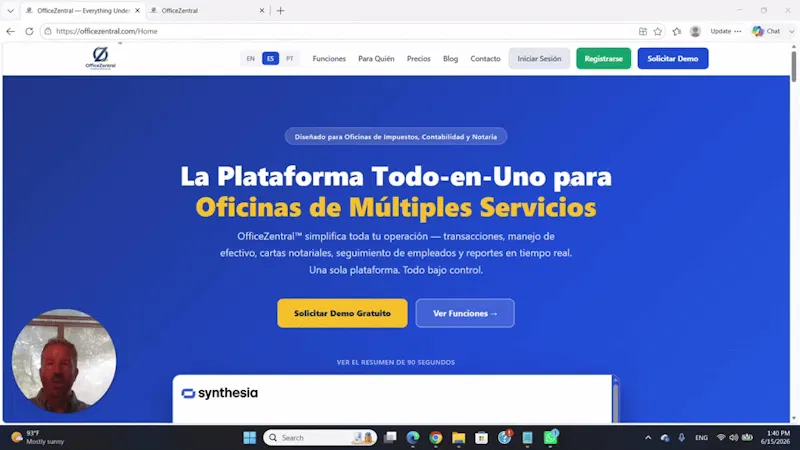Viewport: 800px width, 450px height.
Task: Open the ENG input language selector
Action: [x=702, y=437]
